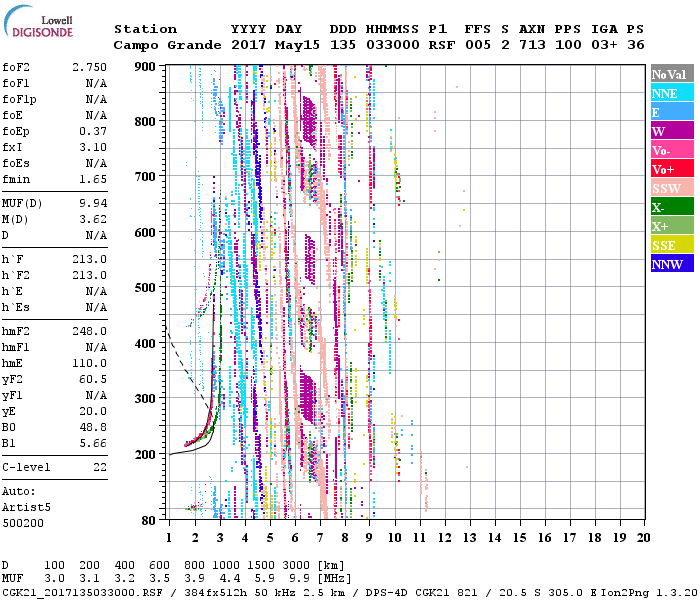Click the NNE cyan legend swatch
The height and width of the screenshot is (600, 700).
tap(671, 93)
